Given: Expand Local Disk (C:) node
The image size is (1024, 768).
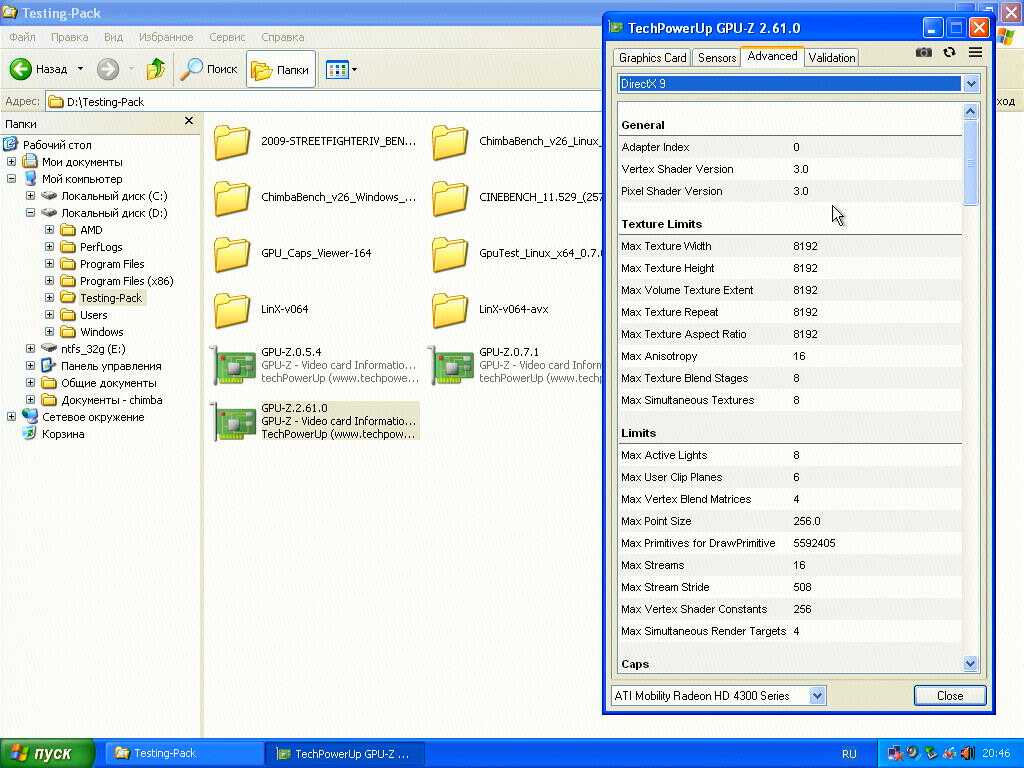Looking at the screenshot, I should tap(30, 196).
